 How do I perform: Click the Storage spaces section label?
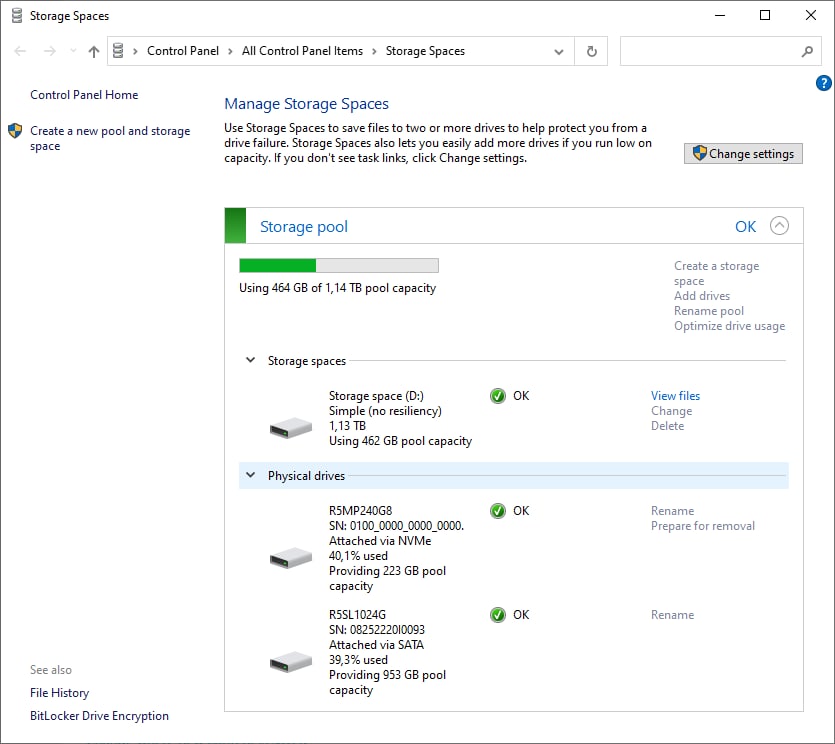click(x=306, y=361)
